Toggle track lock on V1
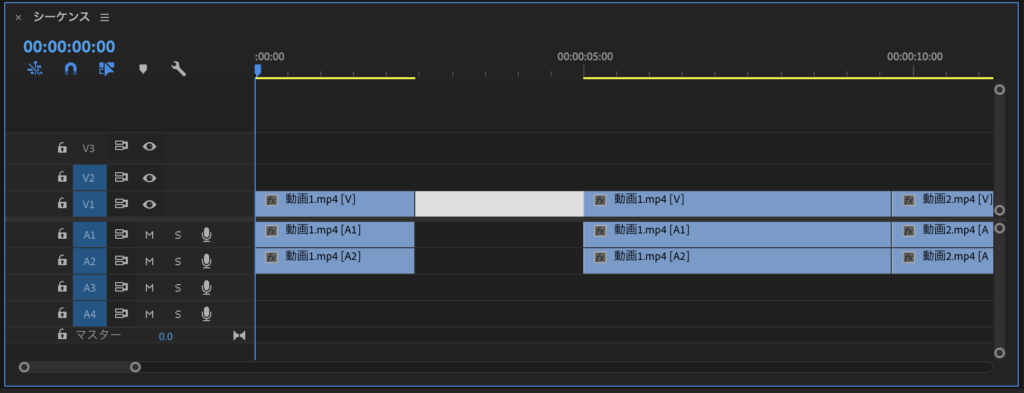The height and width of the screenshot is (393, 1024). pyautogui.click(x=62, y=204)
